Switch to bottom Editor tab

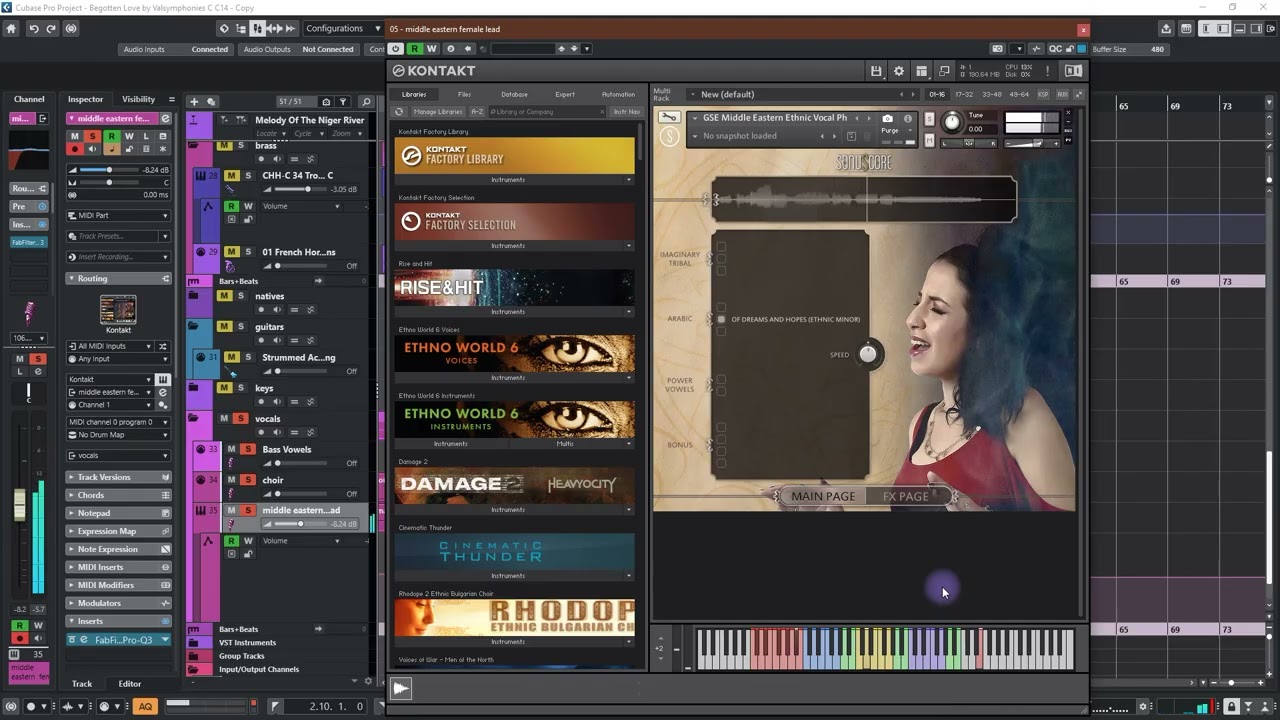[x=130, y=684]
